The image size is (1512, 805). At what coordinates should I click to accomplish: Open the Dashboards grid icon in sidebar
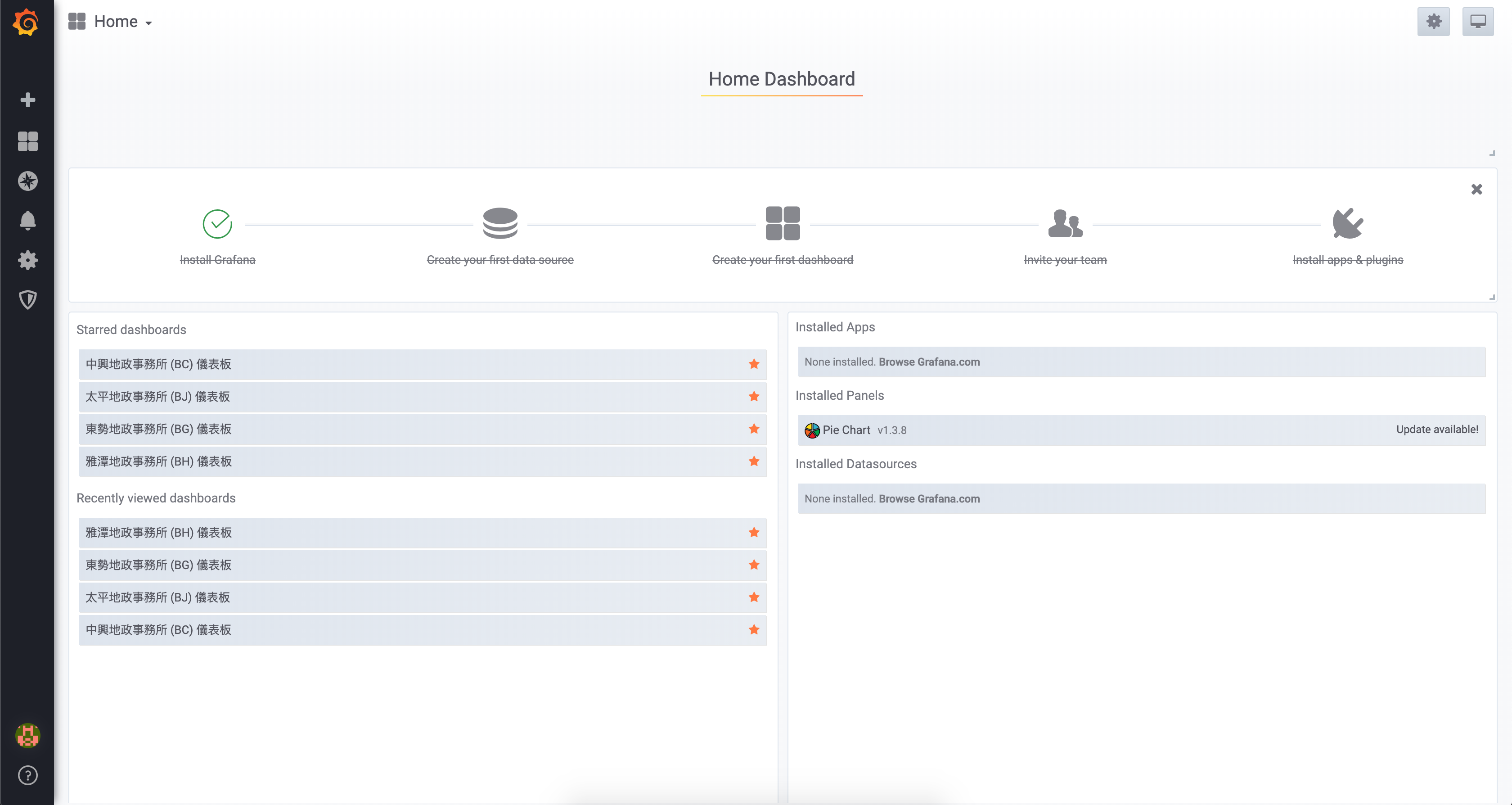pos(27,141)
